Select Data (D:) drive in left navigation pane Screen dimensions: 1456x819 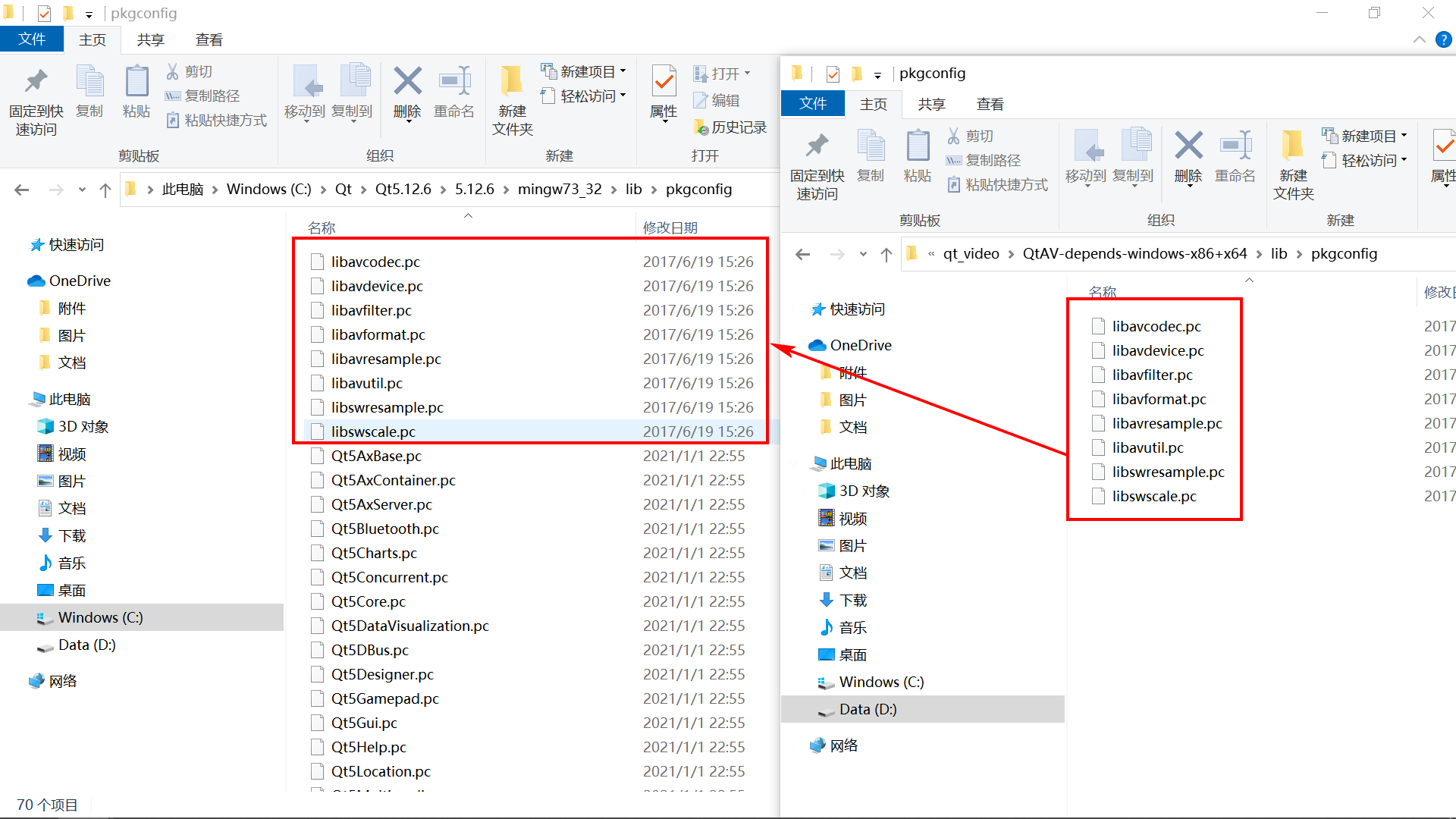(86, 645)
